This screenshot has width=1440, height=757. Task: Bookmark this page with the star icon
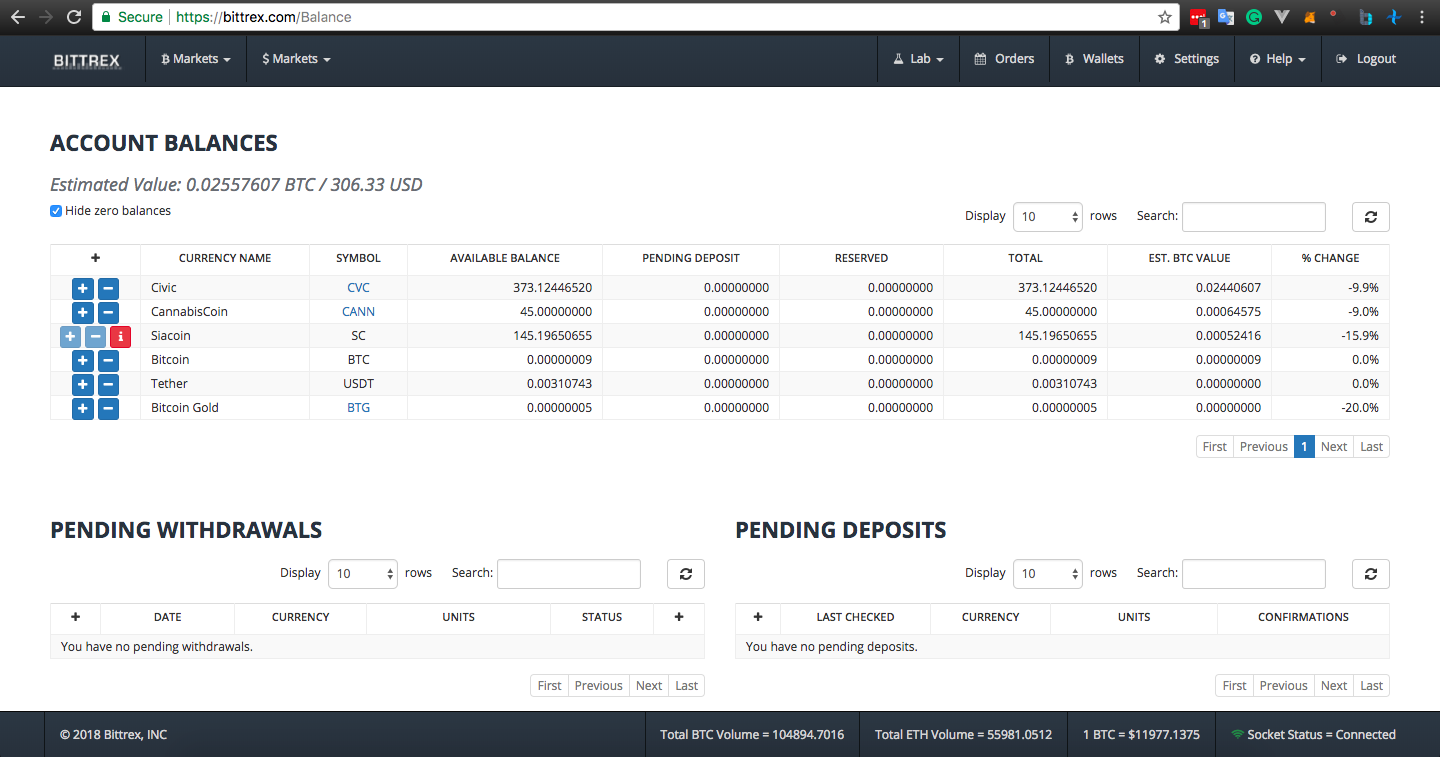(x=1165, y=17)
